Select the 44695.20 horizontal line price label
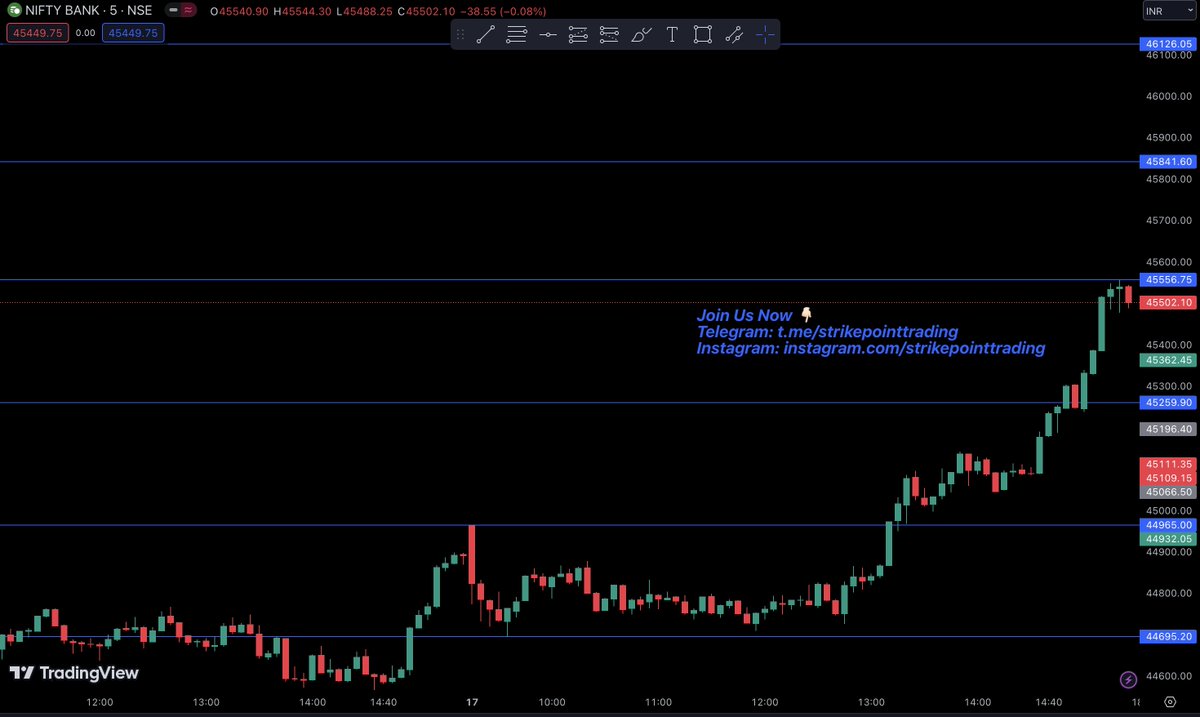Screen dimensions: 1200x717 1168,635
